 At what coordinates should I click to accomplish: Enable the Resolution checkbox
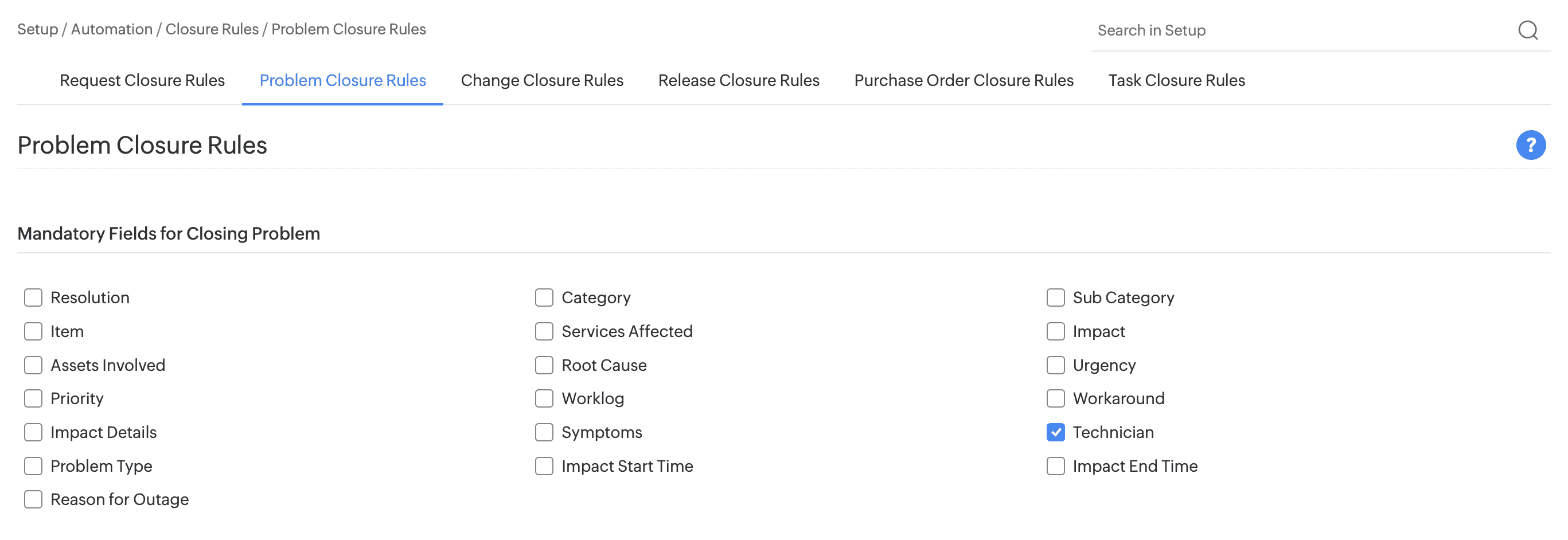(33, 298)
